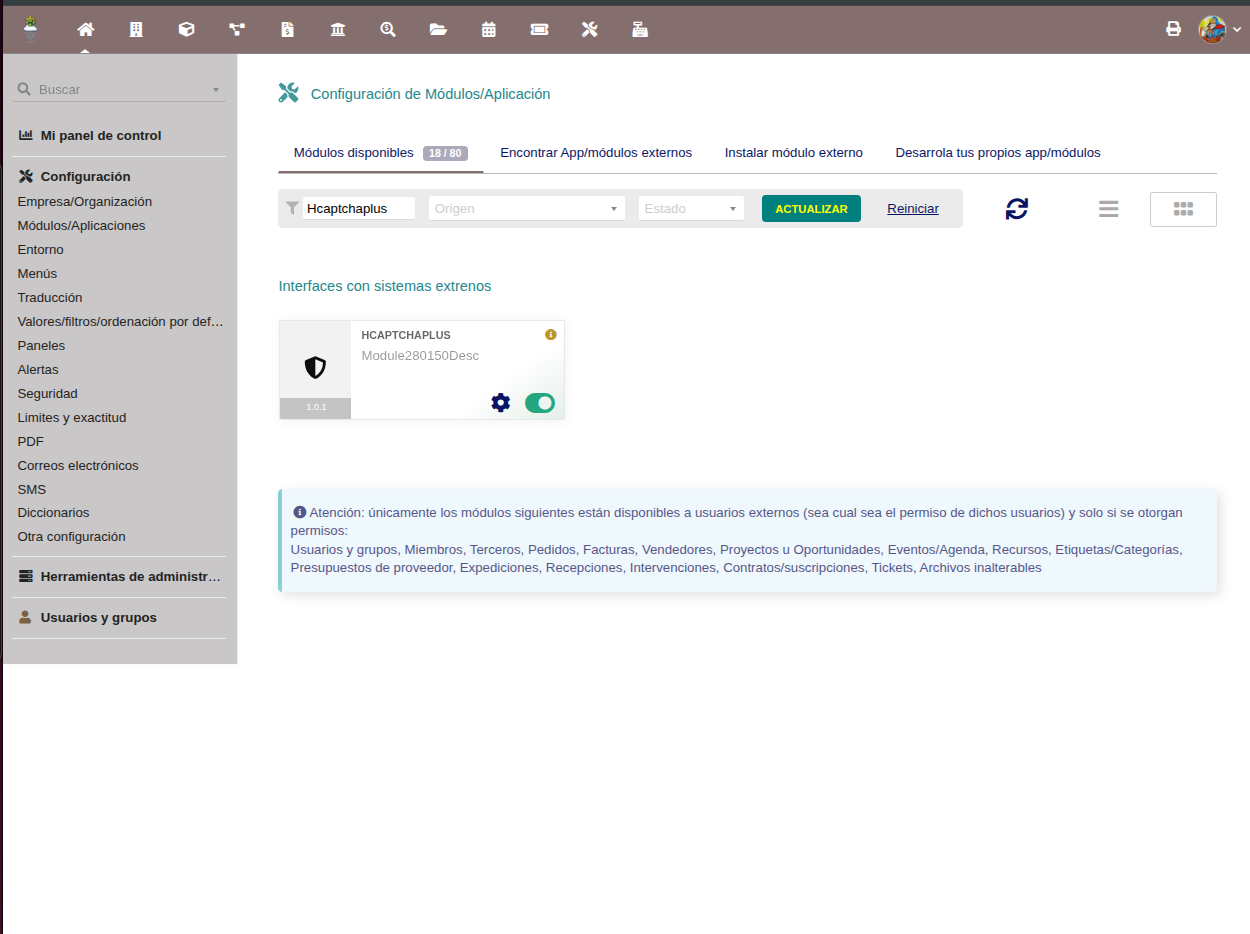Open Entorno in sidebar

pos(41,249)
